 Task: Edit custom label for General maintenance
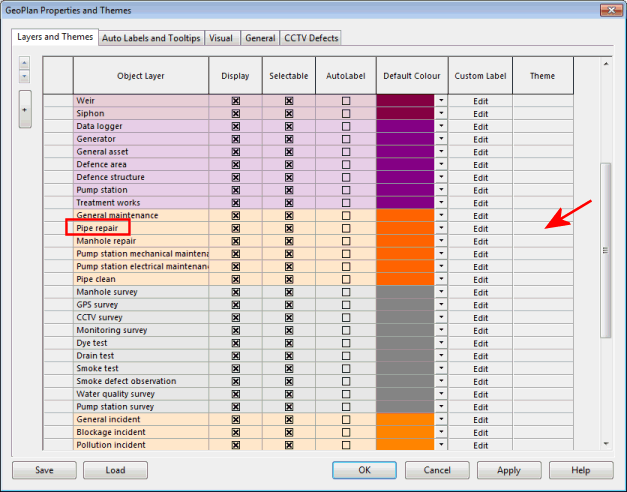pos(480,216)
